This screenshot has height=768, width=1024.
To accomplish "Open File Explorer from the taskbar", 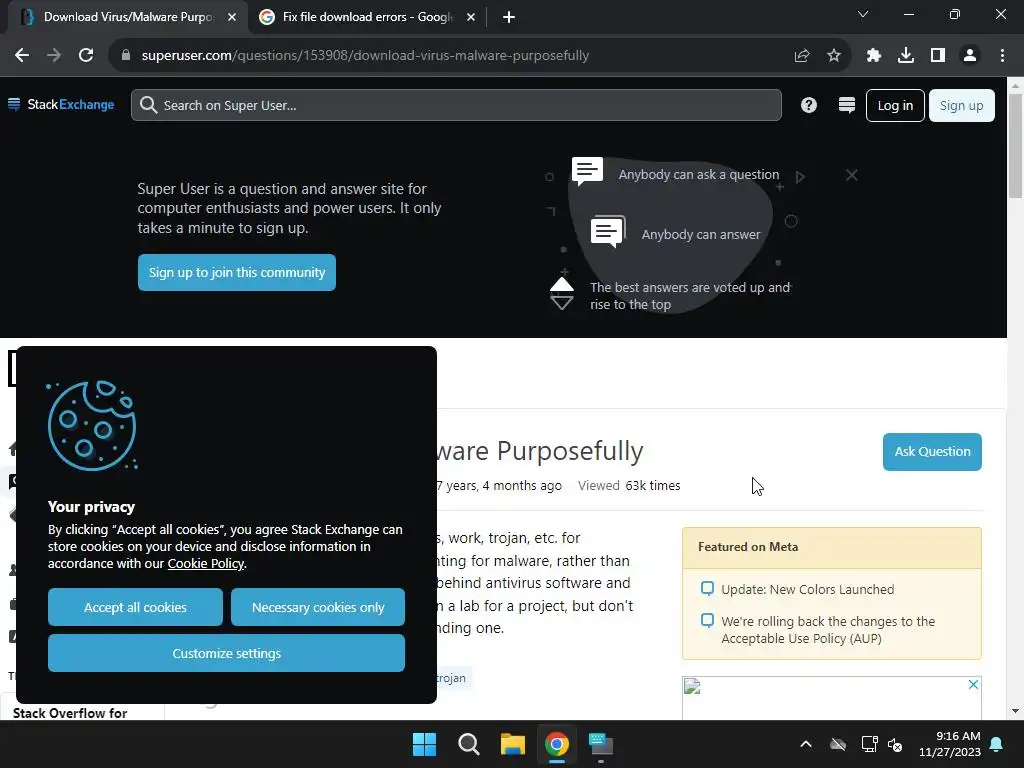I will [x=513, y=744].
